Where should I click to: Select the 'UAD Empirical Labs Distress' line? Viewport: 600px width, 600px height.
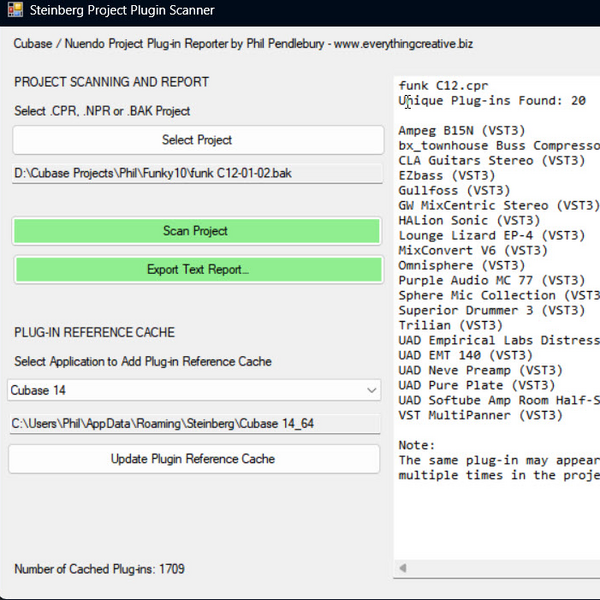click(x=499, y=340)
